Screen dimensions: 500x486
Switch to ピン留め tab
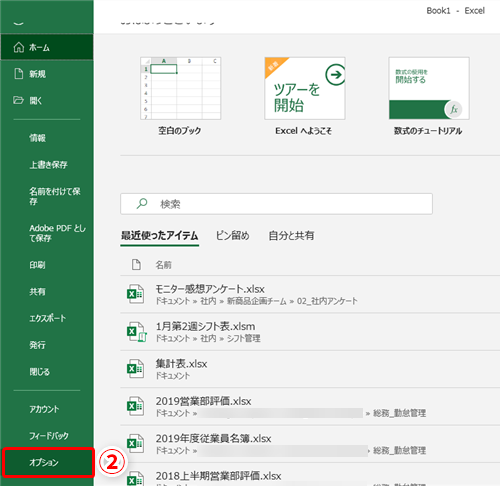(x=232, y=236)
